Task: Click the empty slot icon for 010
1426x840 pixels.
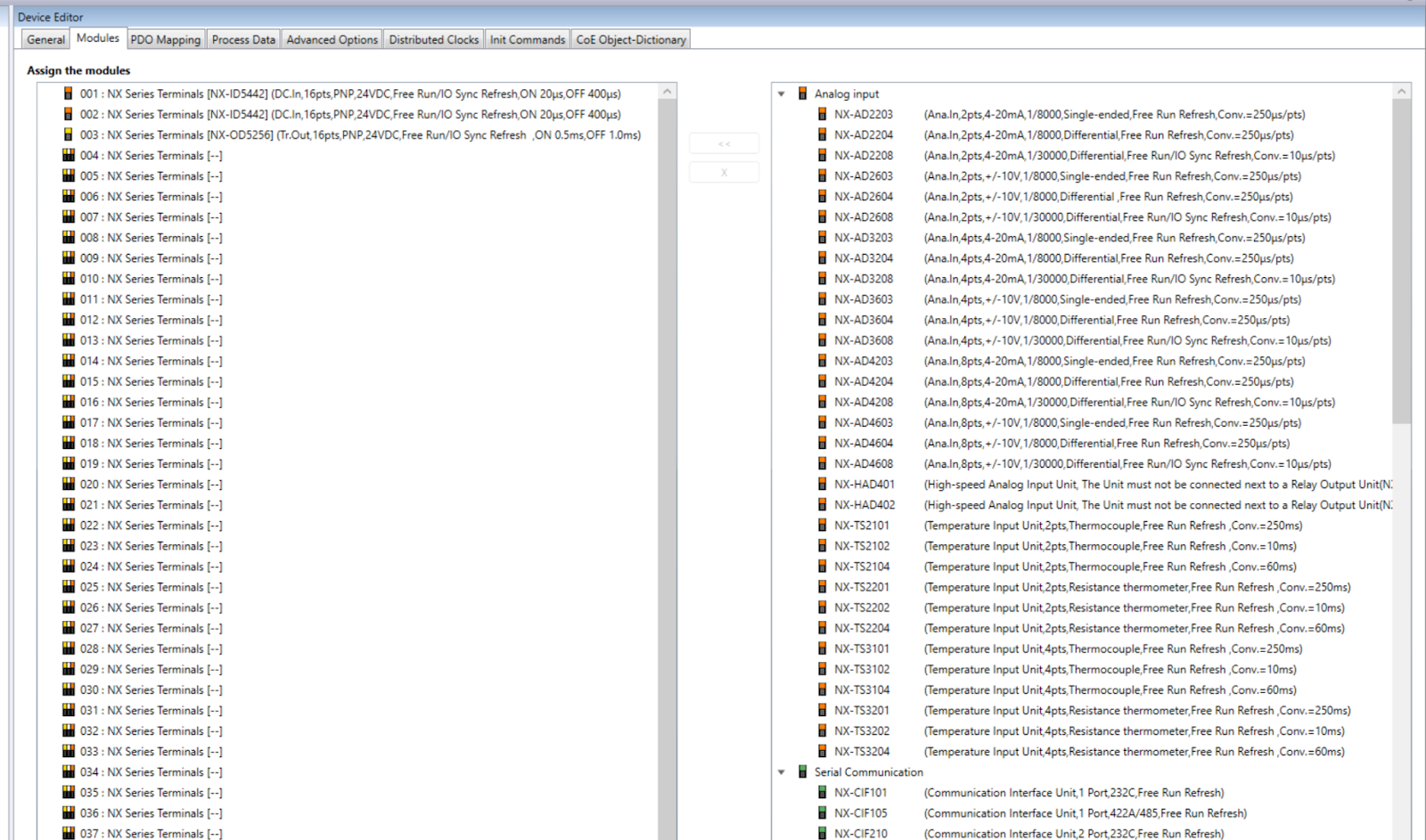Action: tap(69, 279)
